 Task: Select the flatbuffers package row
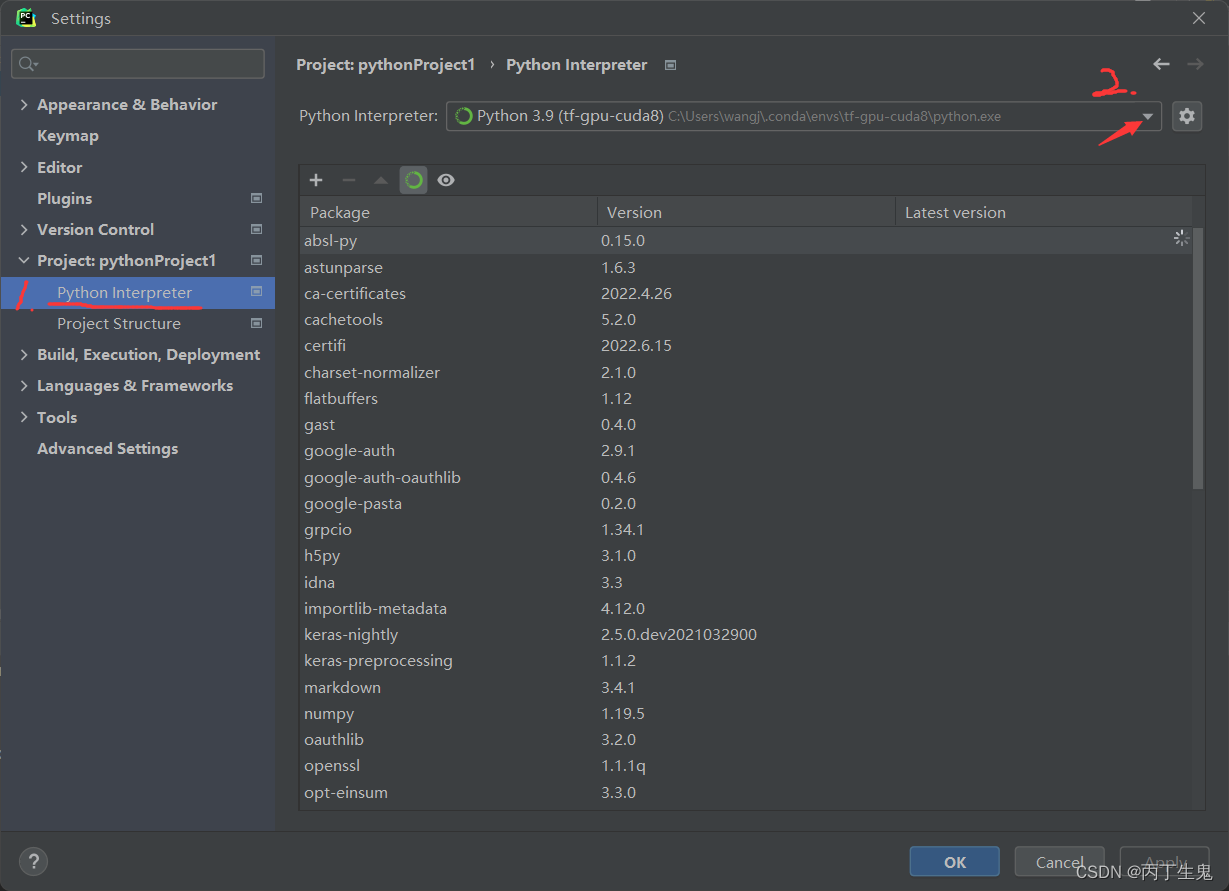[746, 398]
